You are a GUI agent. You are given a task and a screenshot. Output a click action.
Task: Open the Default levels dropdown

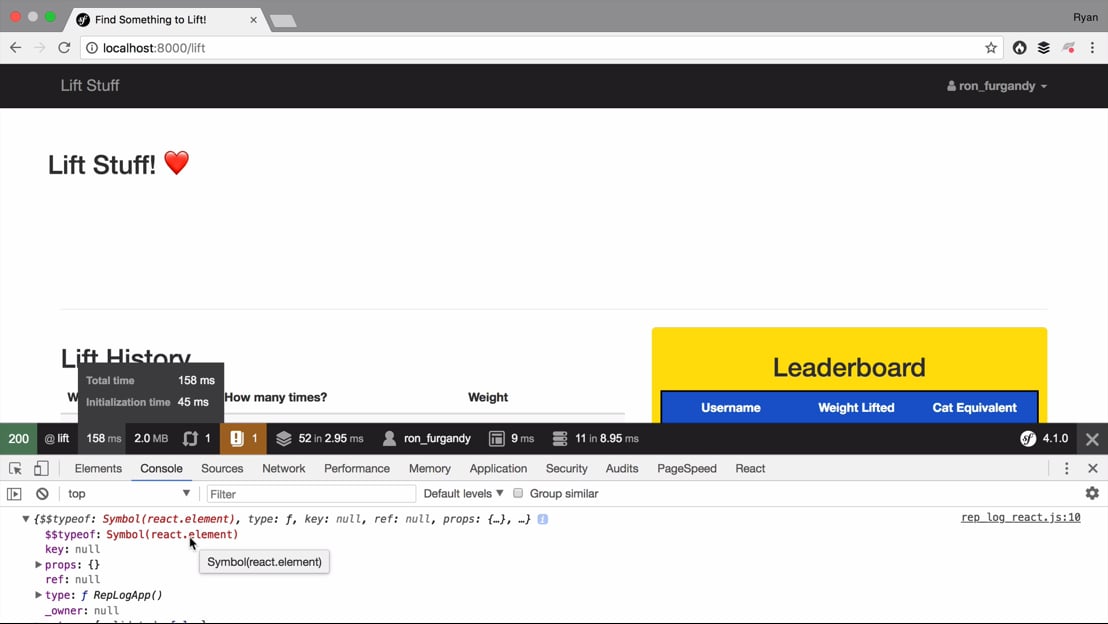463,493
